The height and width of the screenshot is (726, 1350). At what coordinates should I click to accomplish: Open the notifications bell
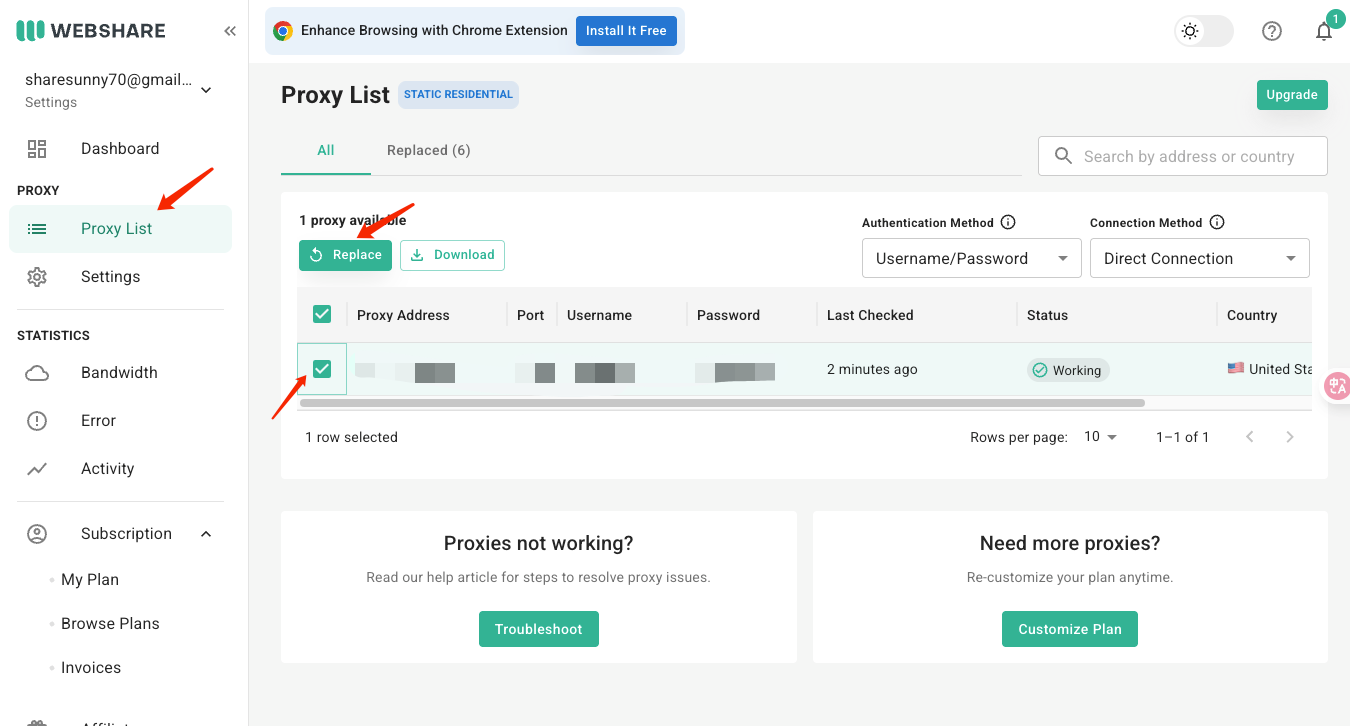click(x=1324, y=31)
